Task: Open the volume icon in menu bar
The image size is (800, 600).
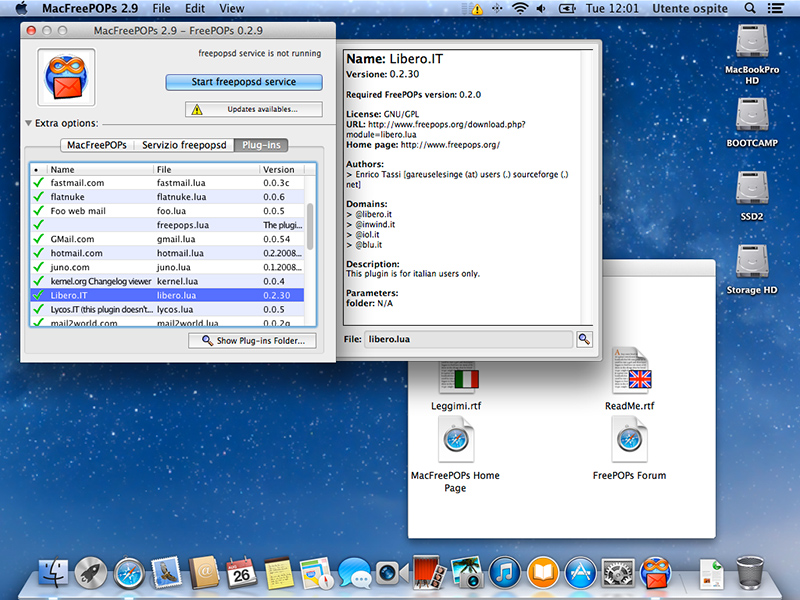Action: coord(541,9)
